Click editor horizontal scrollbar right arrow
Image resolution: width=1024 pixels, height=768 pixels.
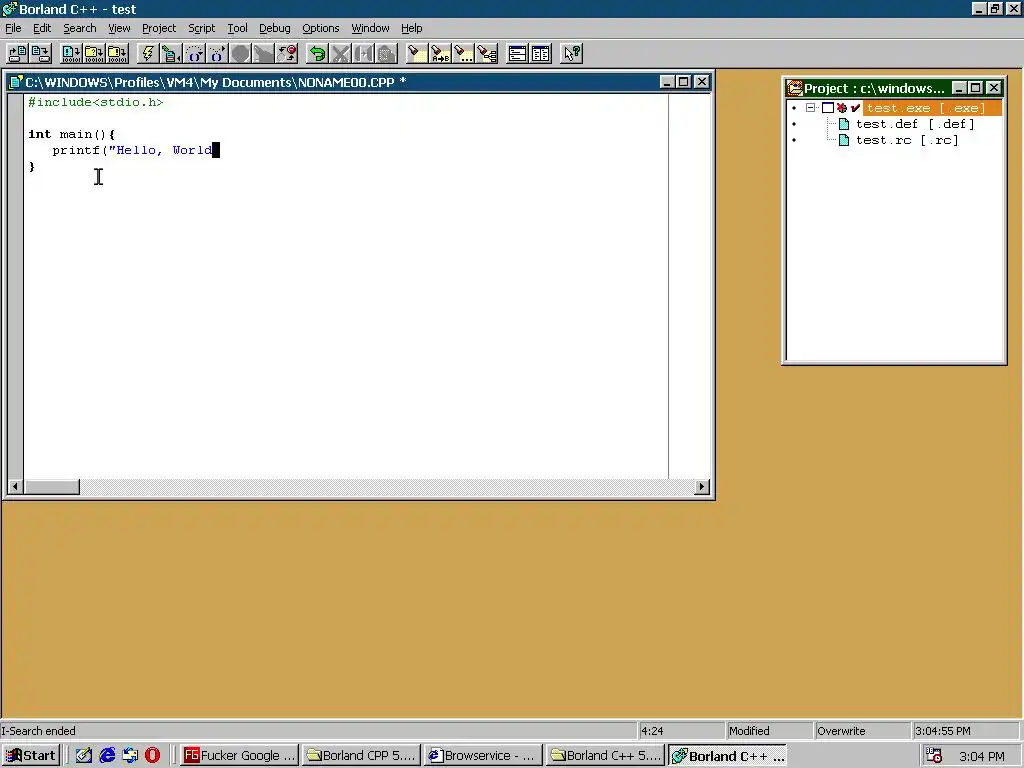click(x=702, y=487)
